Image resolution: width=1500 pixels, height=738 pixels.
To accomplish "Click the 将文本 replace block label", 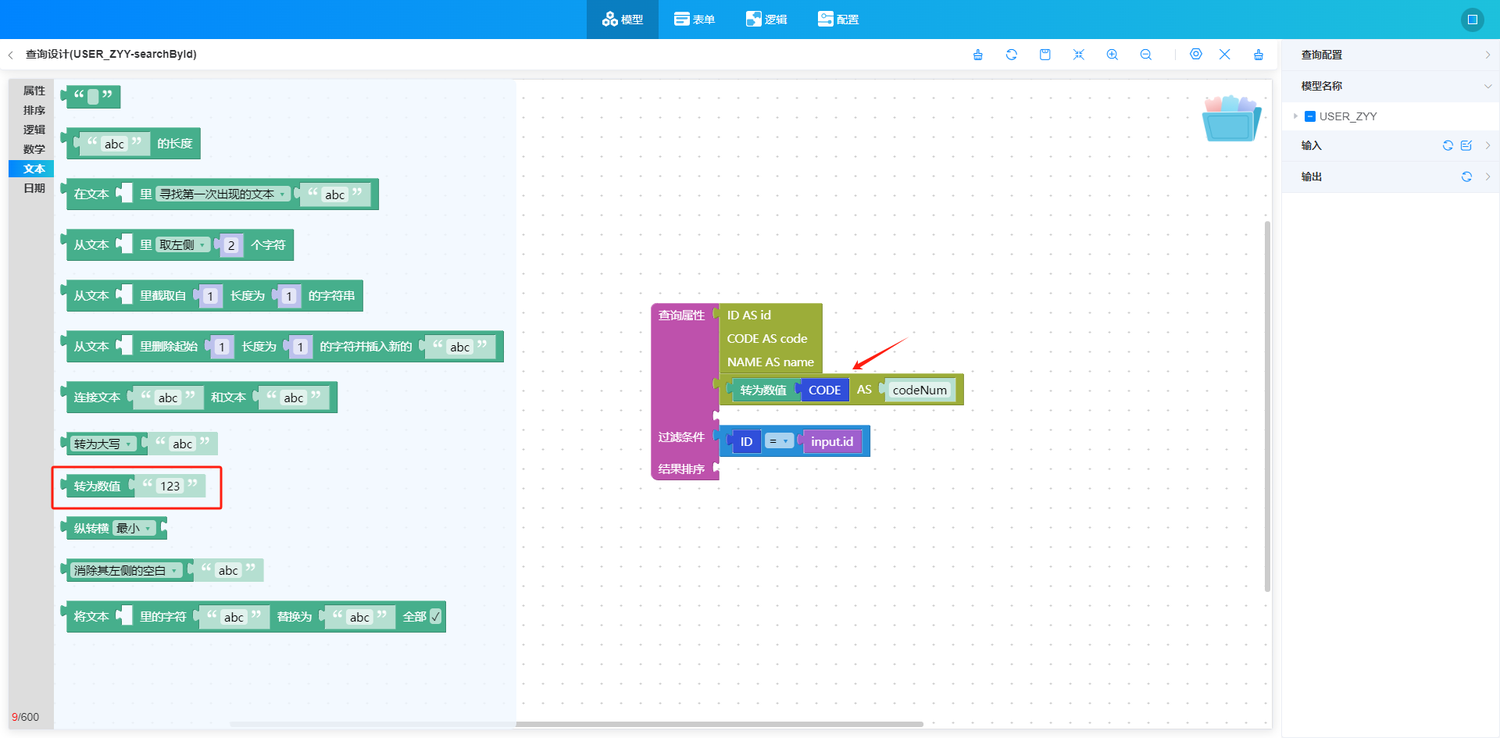I will coord(91,617).
